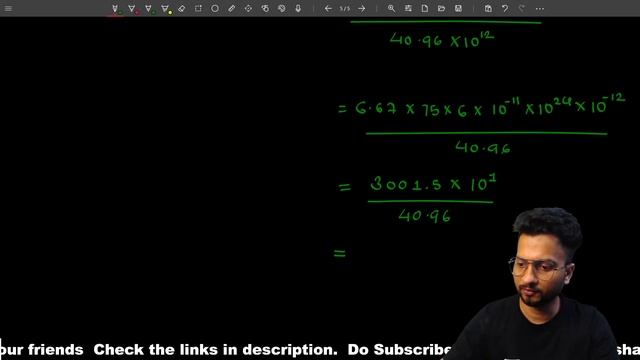This screenshot has width=640, height=360.
Task: Select the ruler tool
Action: 231,8
